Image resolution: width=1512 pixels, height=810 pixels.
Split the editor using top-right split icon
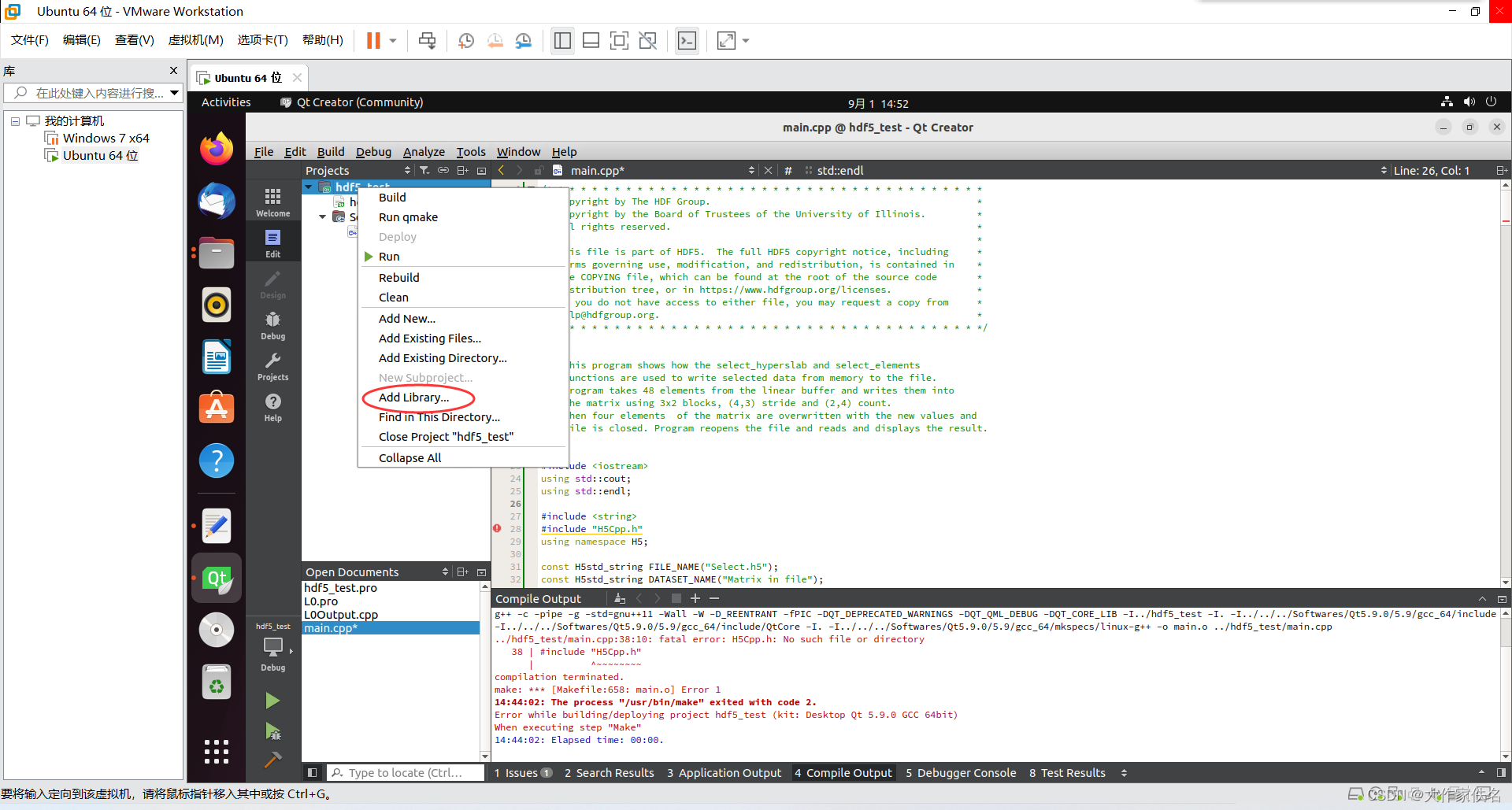tap(1501, 170)
